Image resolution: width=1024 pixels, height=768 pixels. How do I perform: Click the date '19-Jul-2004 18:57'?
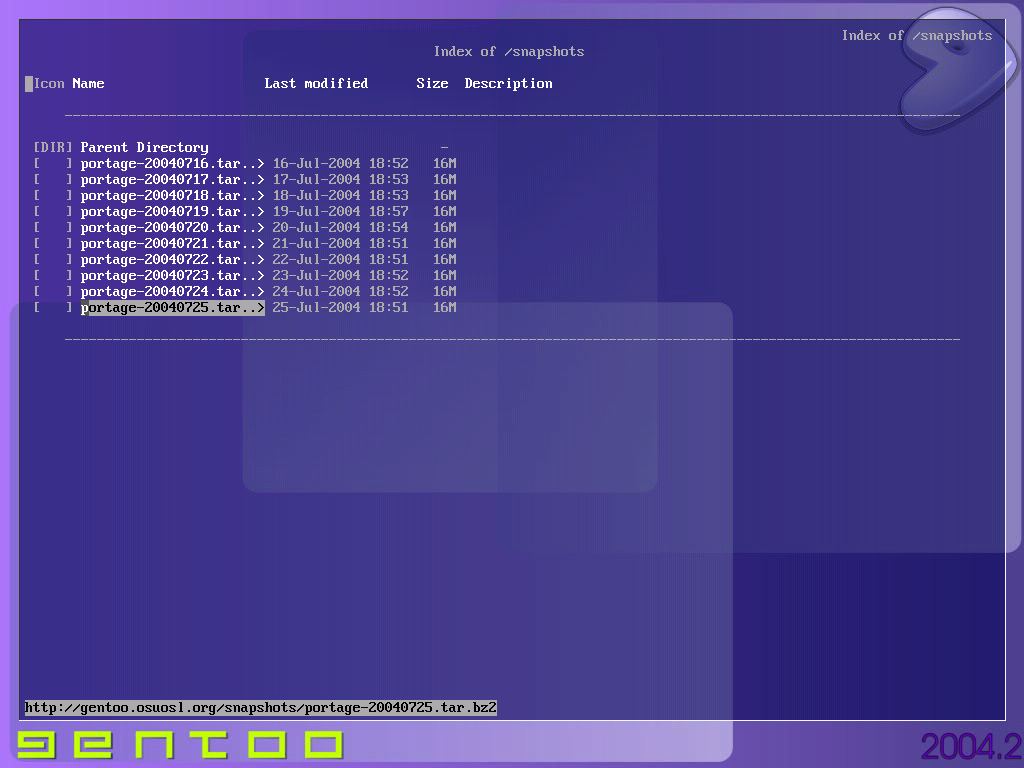[340, 212]
